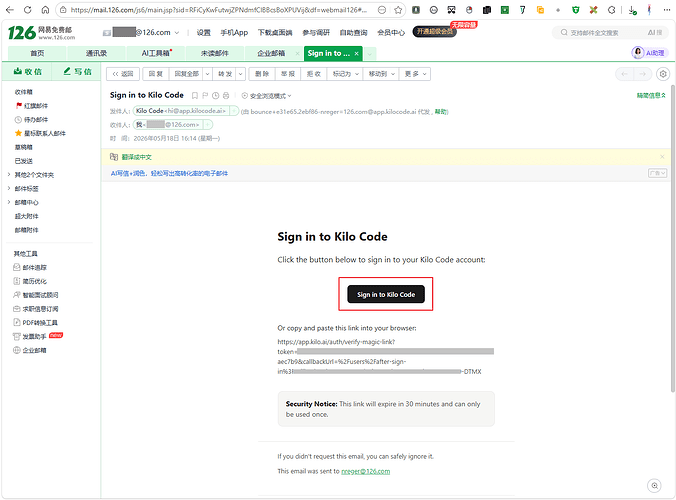This screenshot has width=676, height=500.
Task: Click the black Sign in to Kilo Code button
Action: pyautogui.click(x=385, y=294)
